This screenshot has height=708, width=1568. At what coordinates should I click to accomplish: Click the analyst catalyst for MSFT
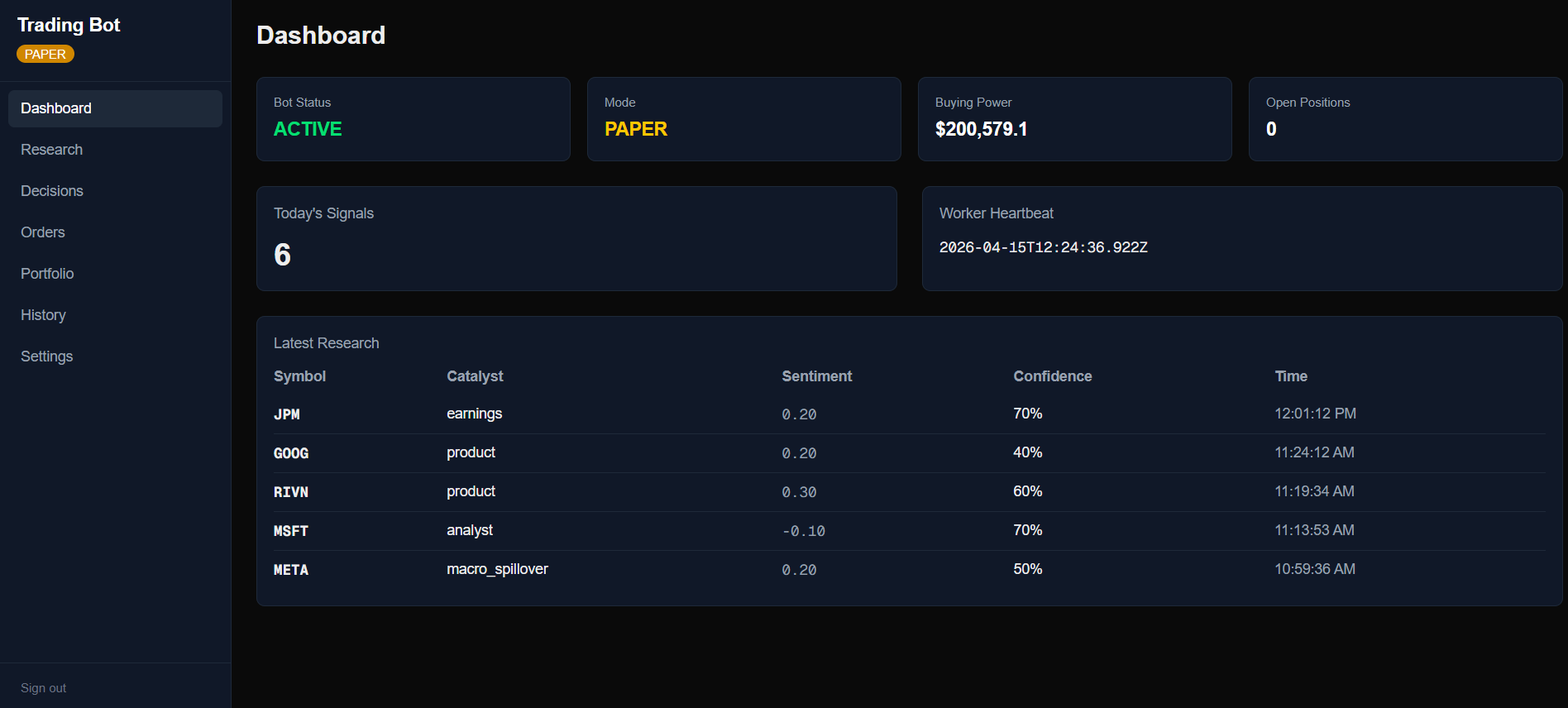tap(470, 530)
